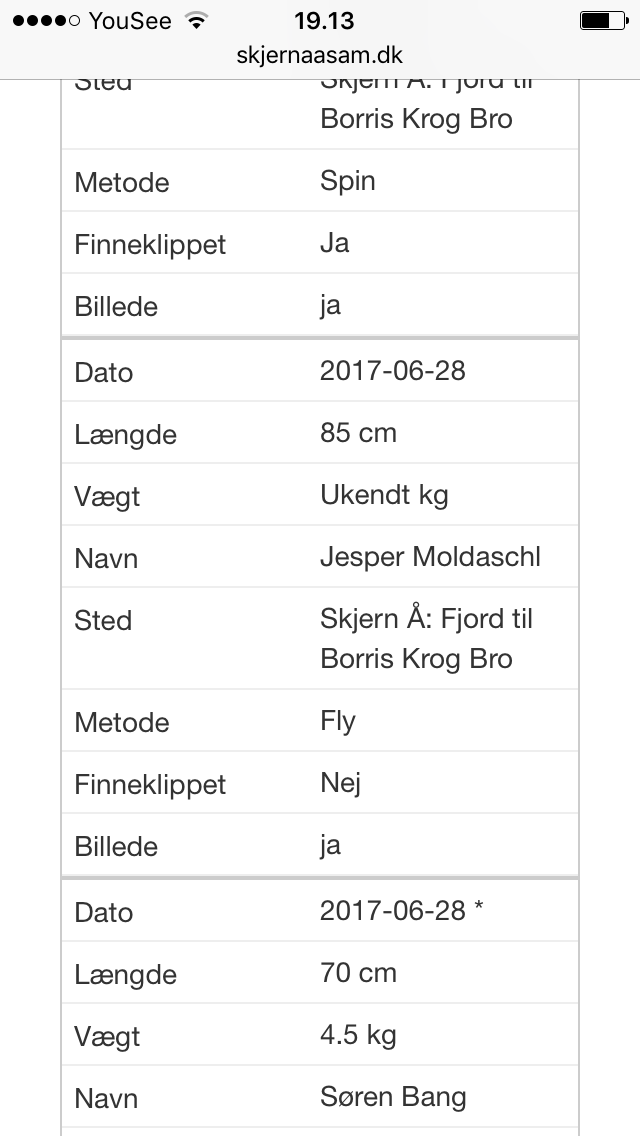Screen dimensions: 640x1136
Task: Tap the battery icon in status bar
Action: coord(603,20)
